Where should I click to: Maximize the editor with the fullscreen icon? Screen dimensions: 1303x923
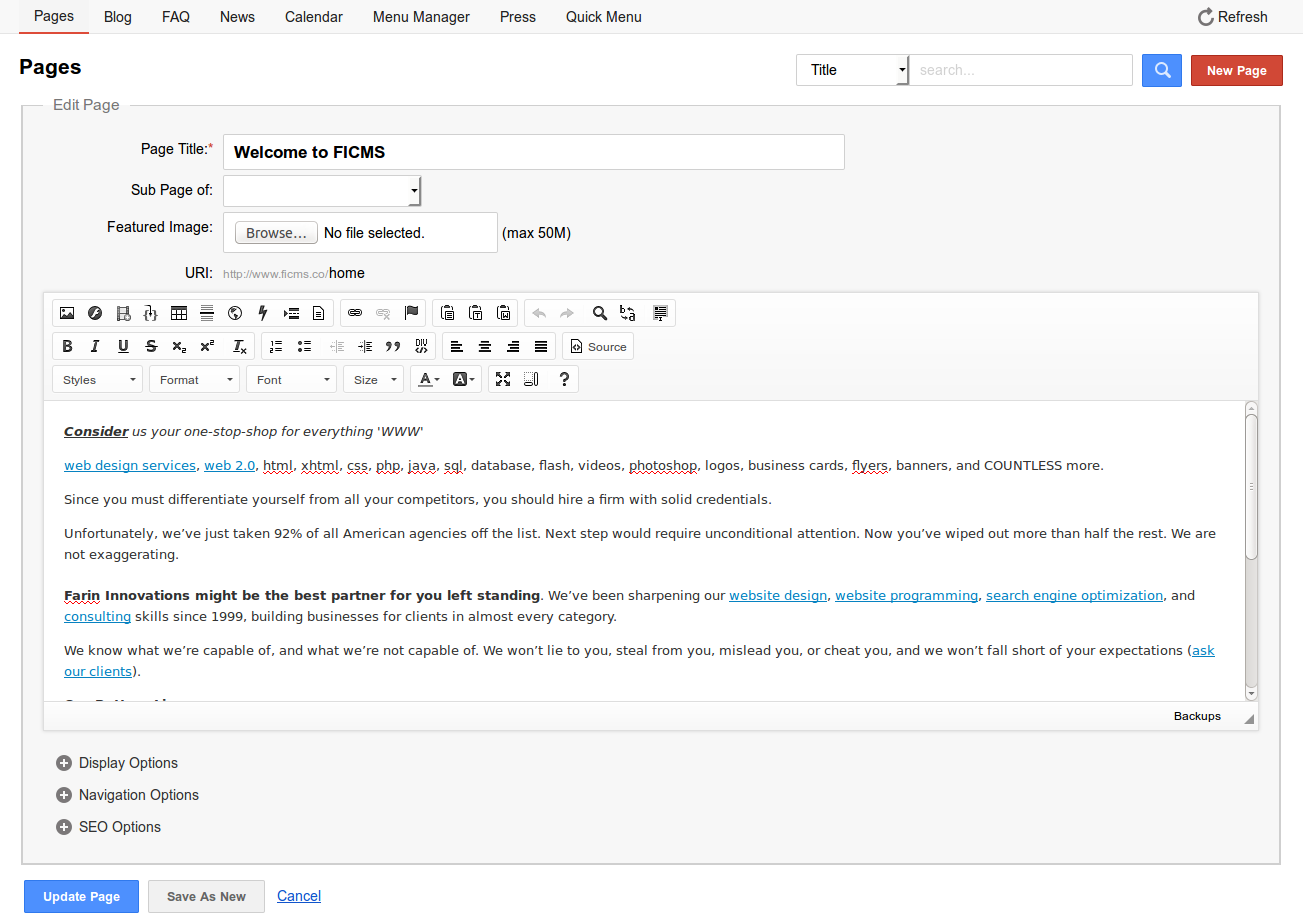503,380
